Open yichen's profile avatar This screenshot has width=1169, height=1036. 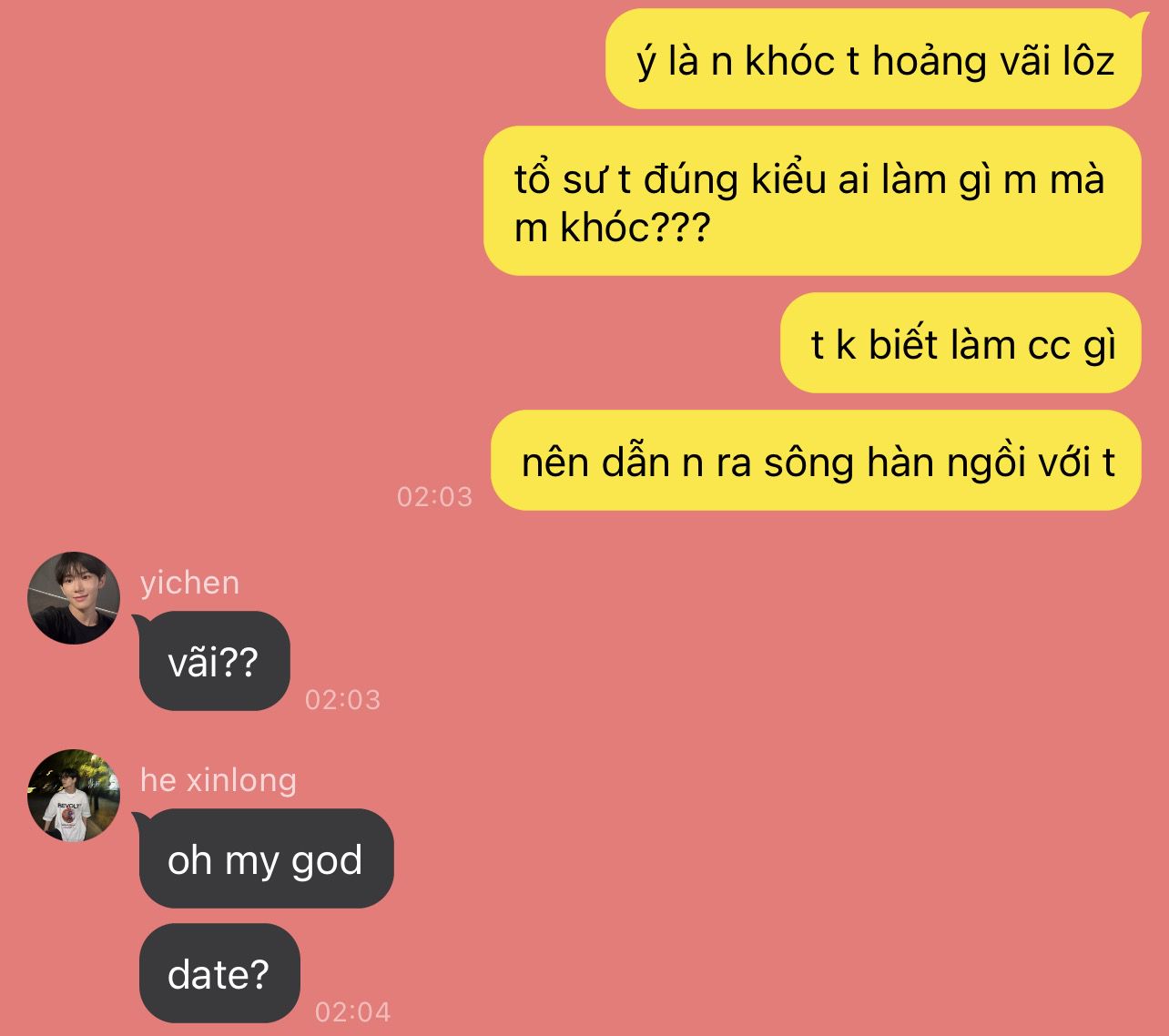[74, 598]
